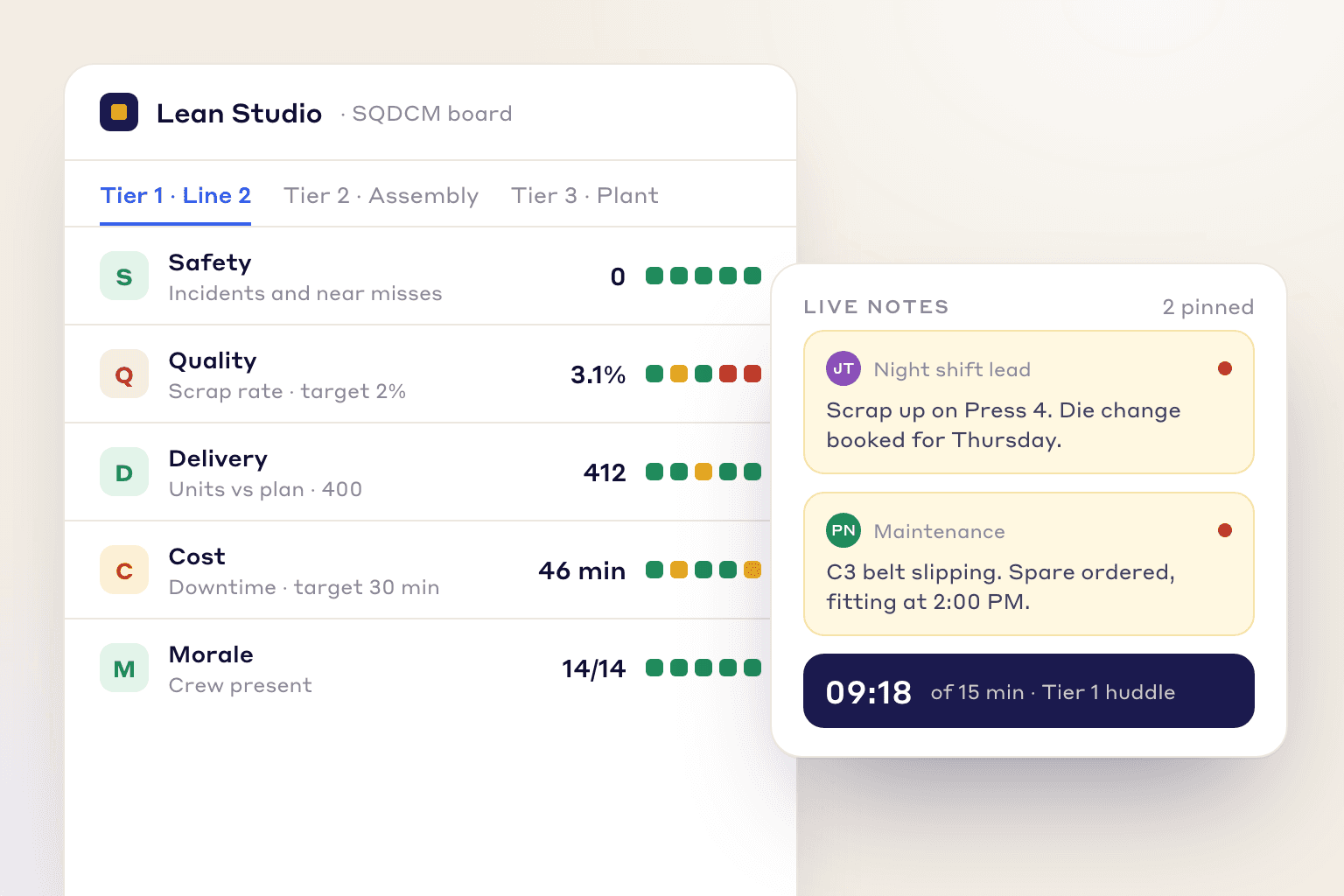Click the Lean Studio logo icon
The width and height of the screenshot is (1344, 896).
119,112
